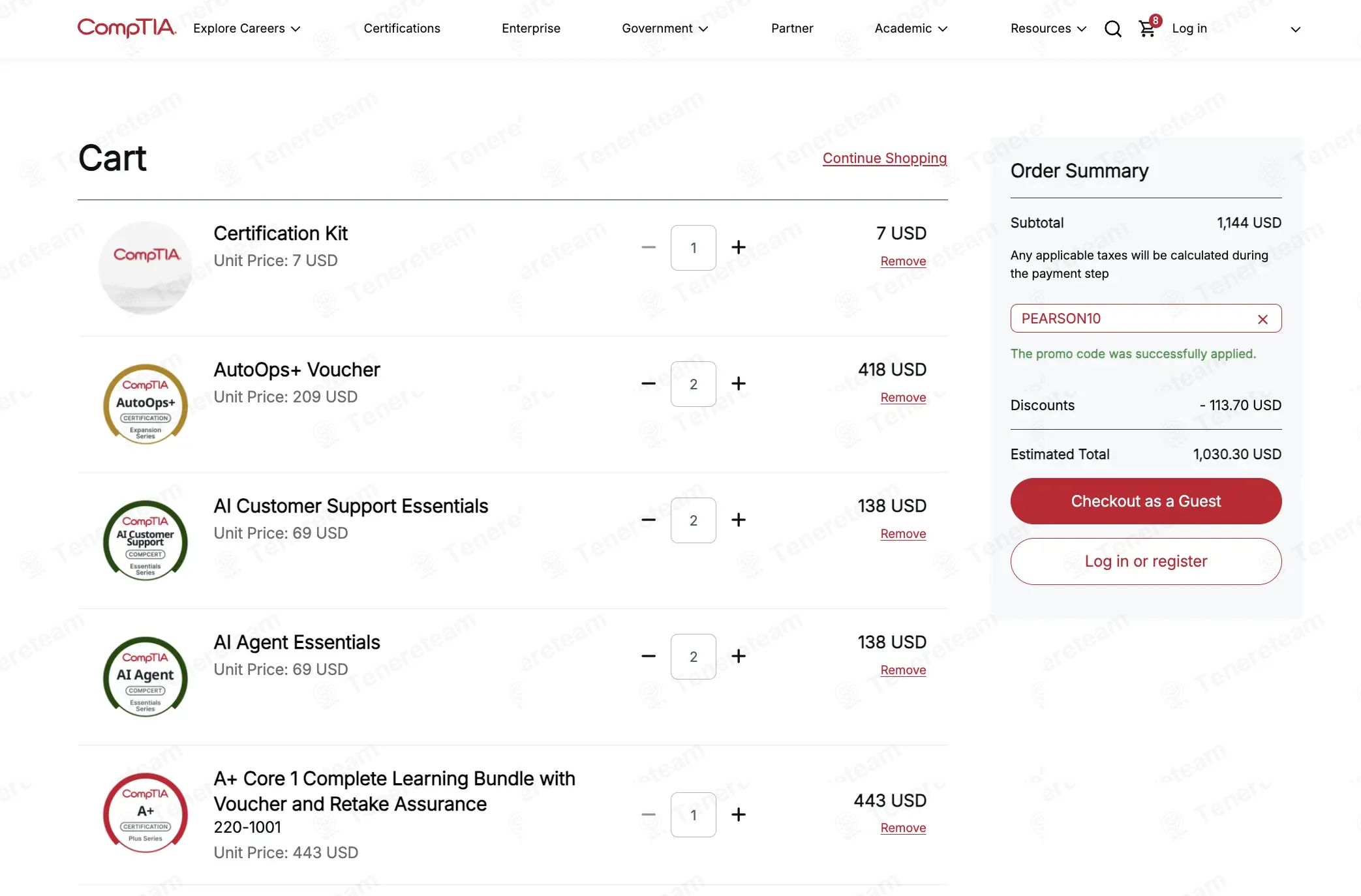
Task: Click A+ Core 1 Complete Learning Bundle title
Action: click(394, 791)
